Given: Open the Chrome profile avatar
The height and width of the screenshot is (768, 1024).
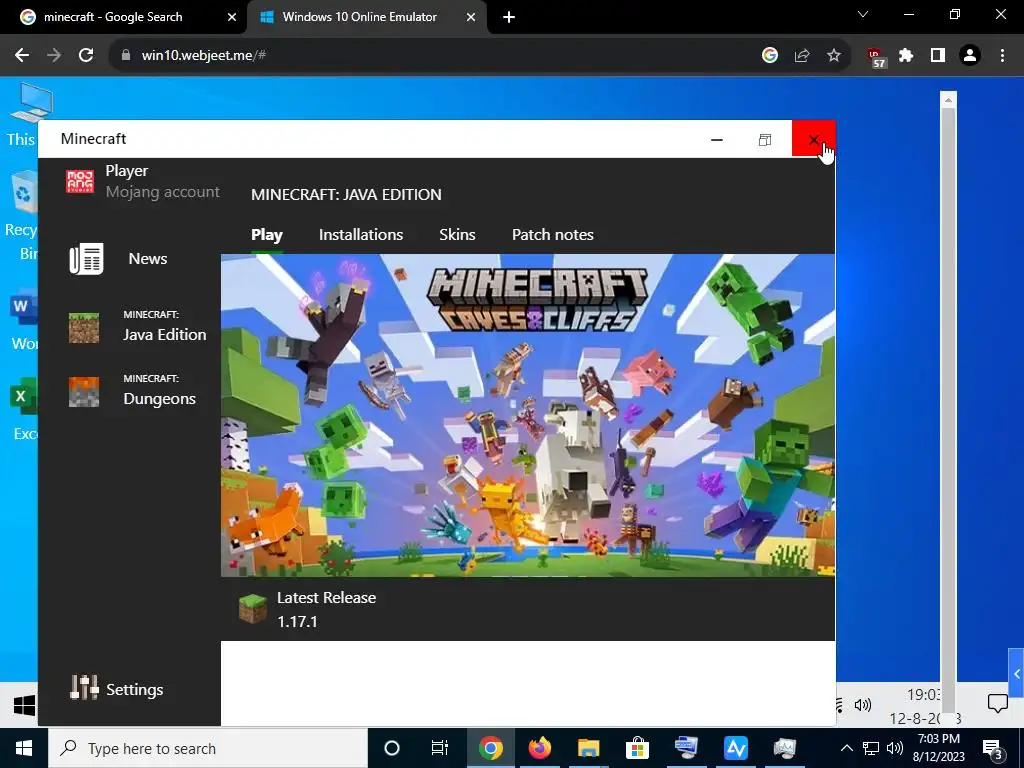Looking at the screenshot, I should click(970, 56).
